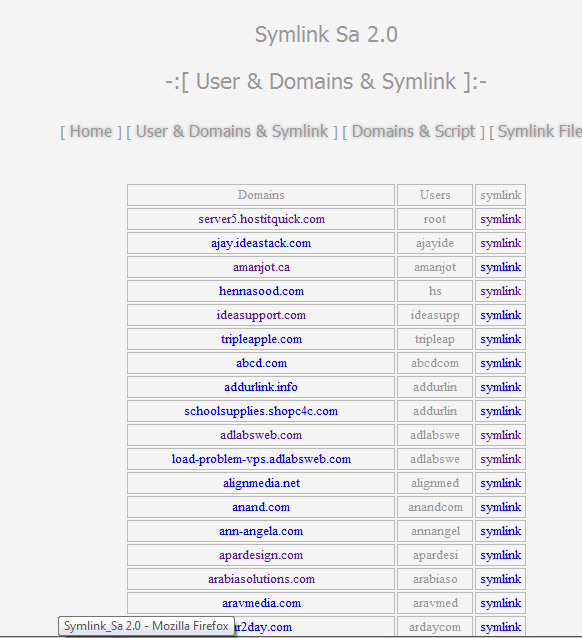Open load-problem-vps.adlabsweb.com link
582x638 pixels.
point(261,459)
